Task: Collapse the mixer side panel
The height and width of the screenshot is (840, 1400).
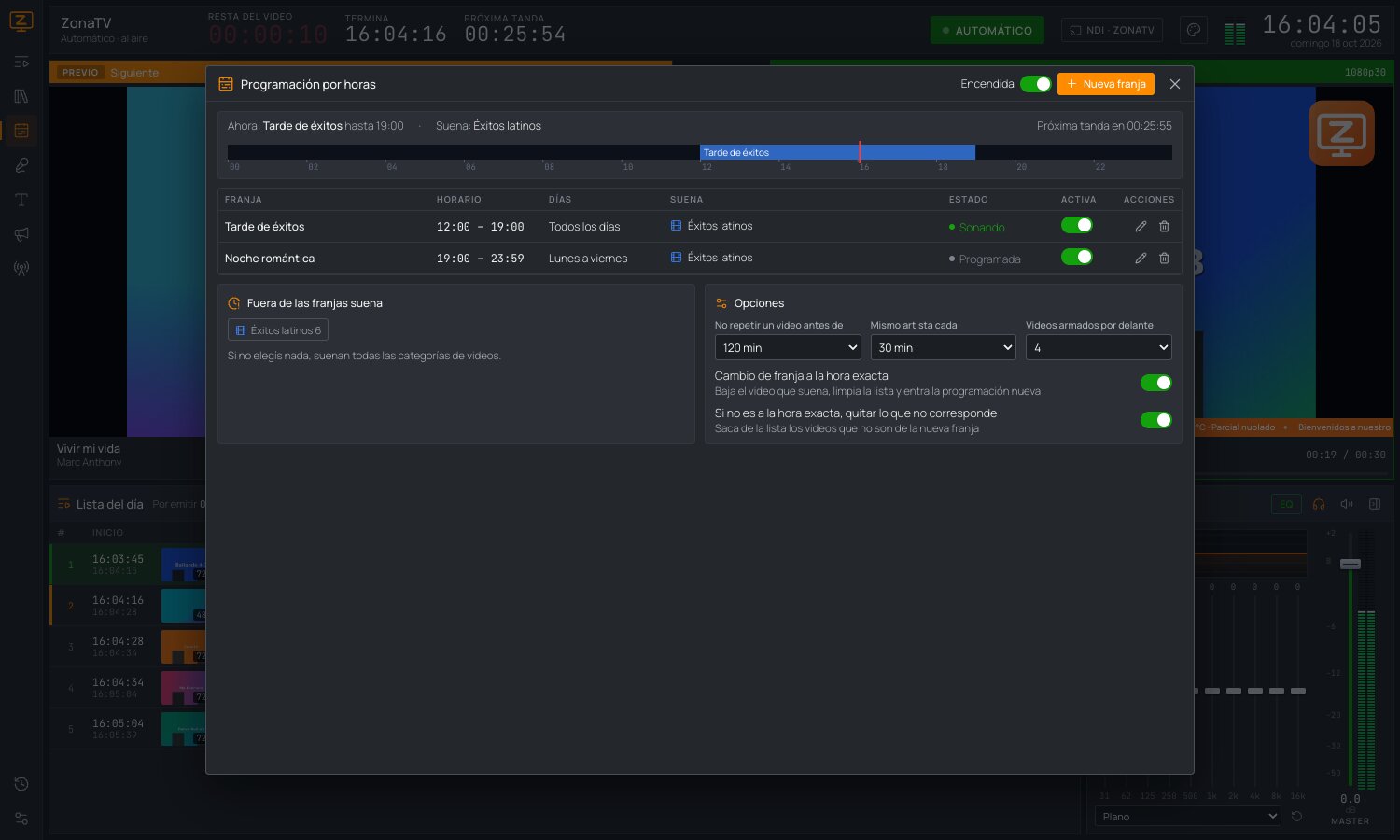Action: coord(1375,504)
